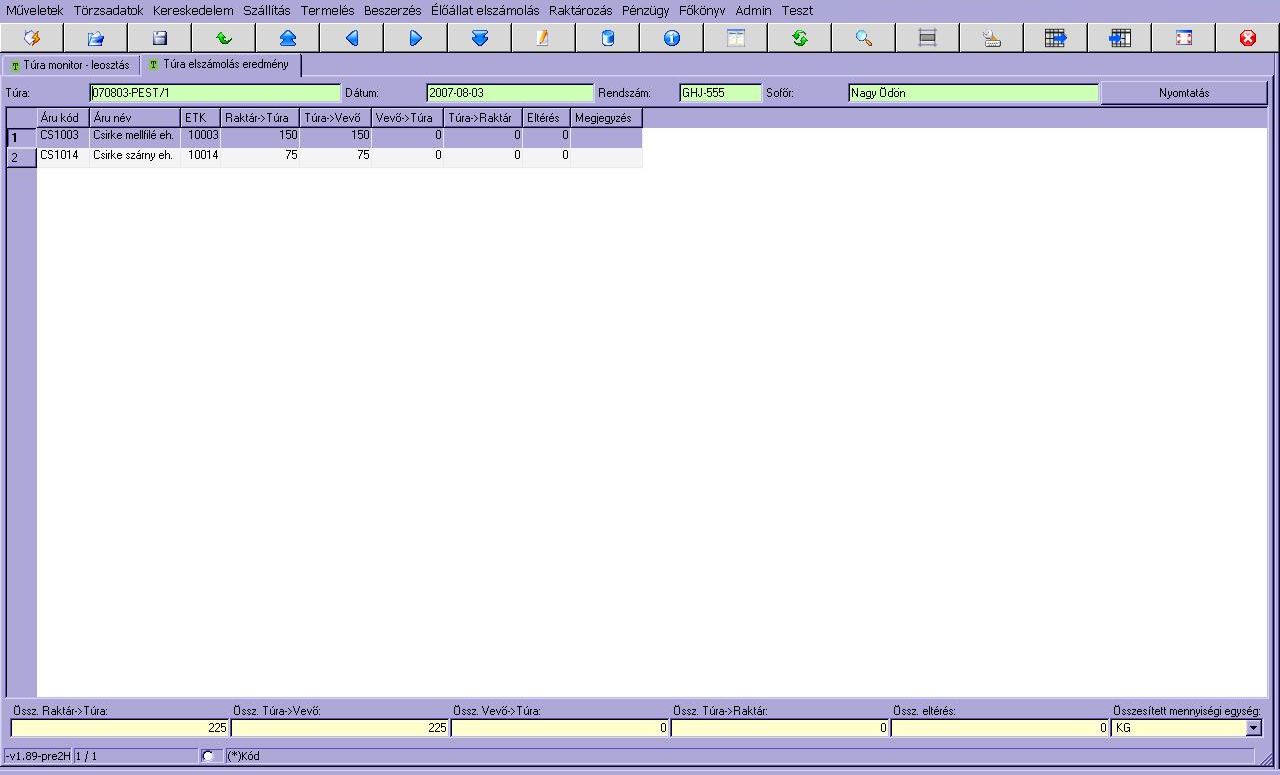Screen dimensions: 1280x775
Task: Open the Szállítás menu
Action: [266, 10]
